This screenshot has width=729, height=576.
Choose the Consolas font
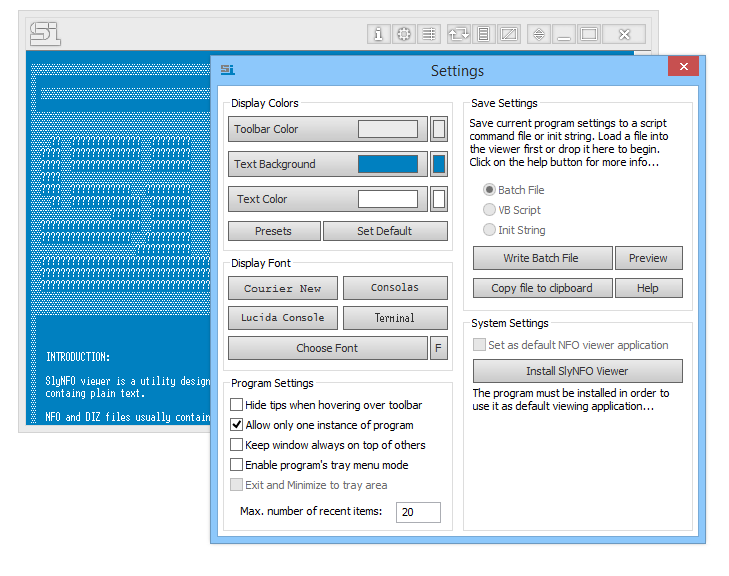[x=395, y=288]
